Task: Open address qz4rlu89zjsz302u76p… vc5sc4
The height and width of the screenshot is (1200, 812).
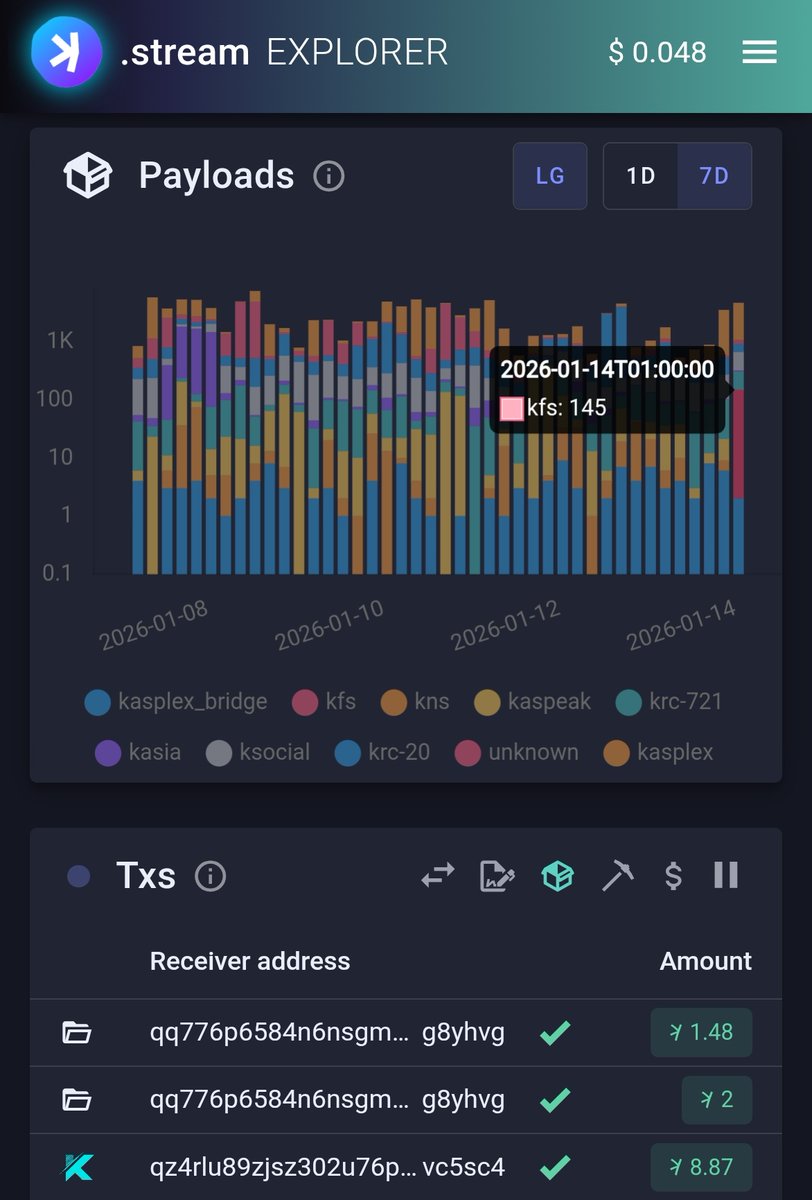Action: point(327,1167)
